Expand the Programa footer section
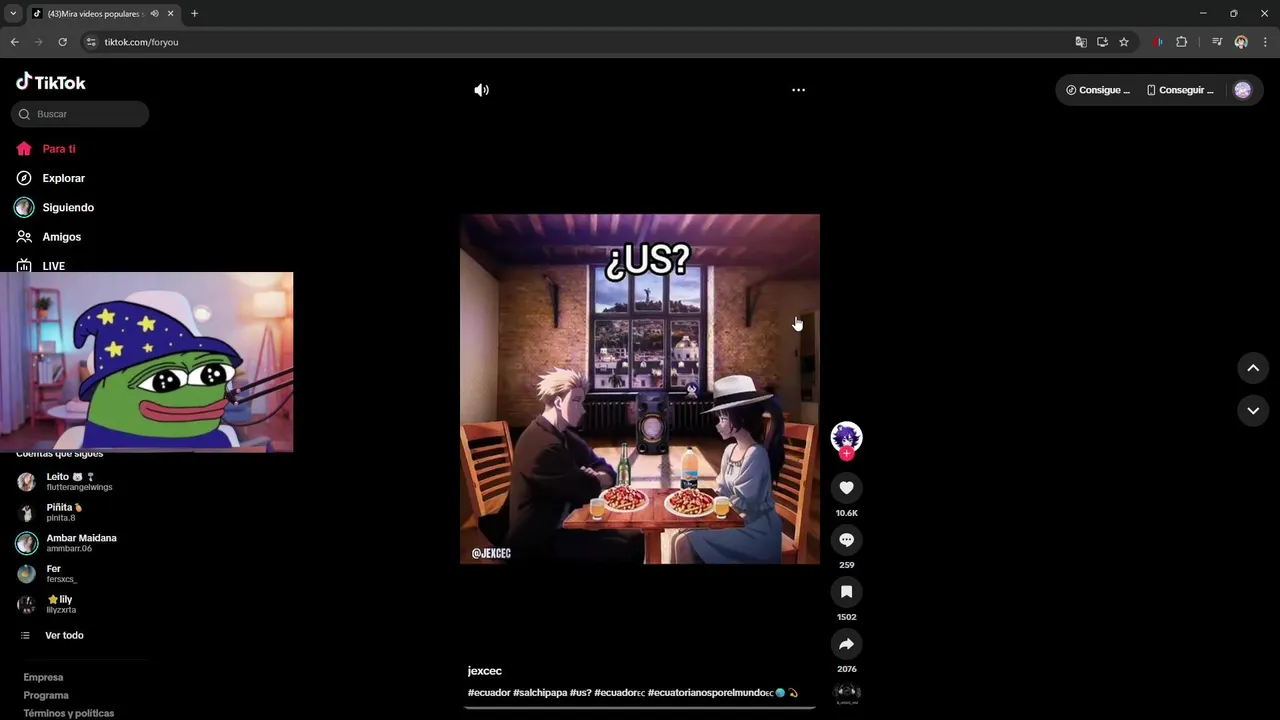 pyautogui.click(x=46, y=695)
